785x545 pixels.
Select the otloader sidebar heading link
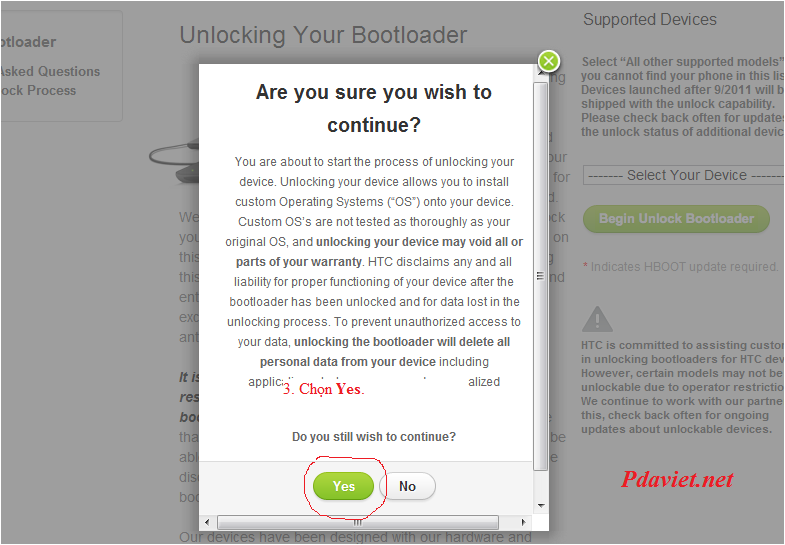tap(28, 42)
